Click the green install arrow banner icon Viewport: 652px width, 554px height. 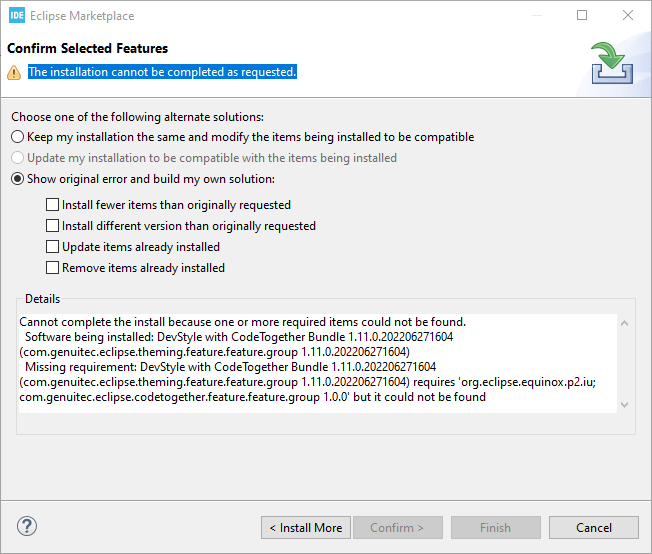click(x=612, y=63)
